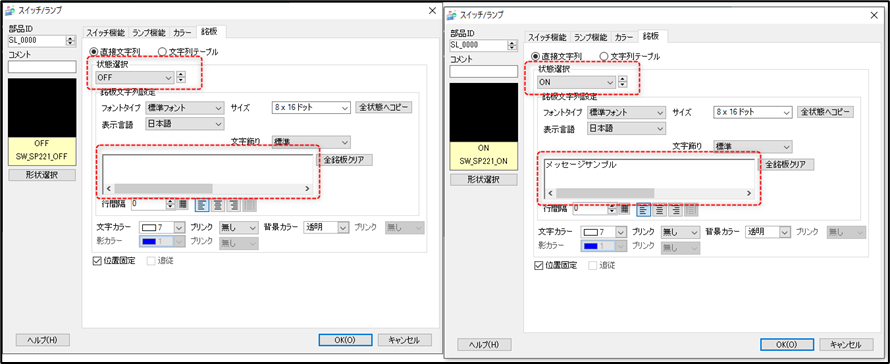Click 状態選択 stepper in OFF-state dialog

coord(180,77)
